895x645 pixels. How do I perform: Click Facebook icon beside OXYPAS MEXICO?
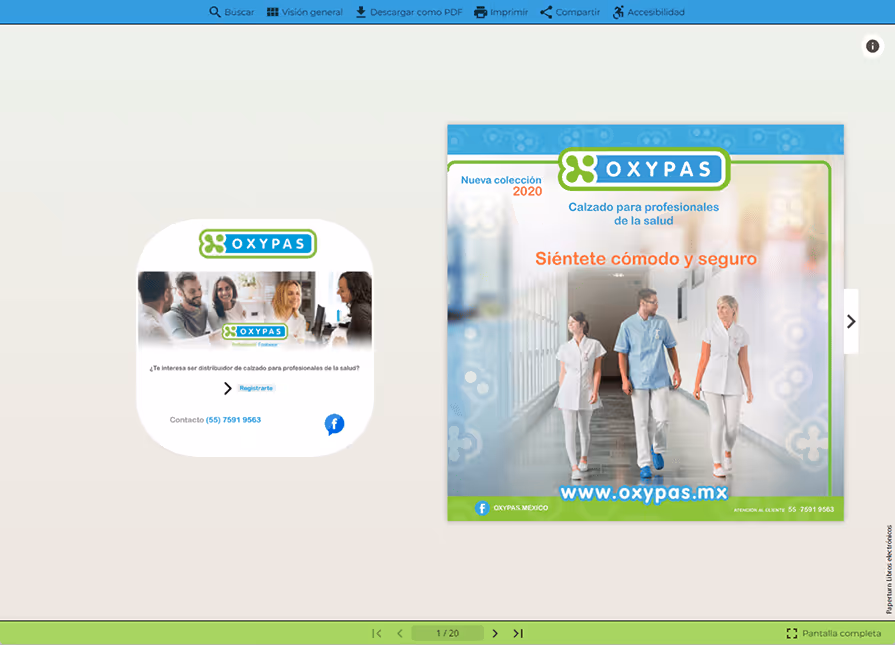pos(482,507)
